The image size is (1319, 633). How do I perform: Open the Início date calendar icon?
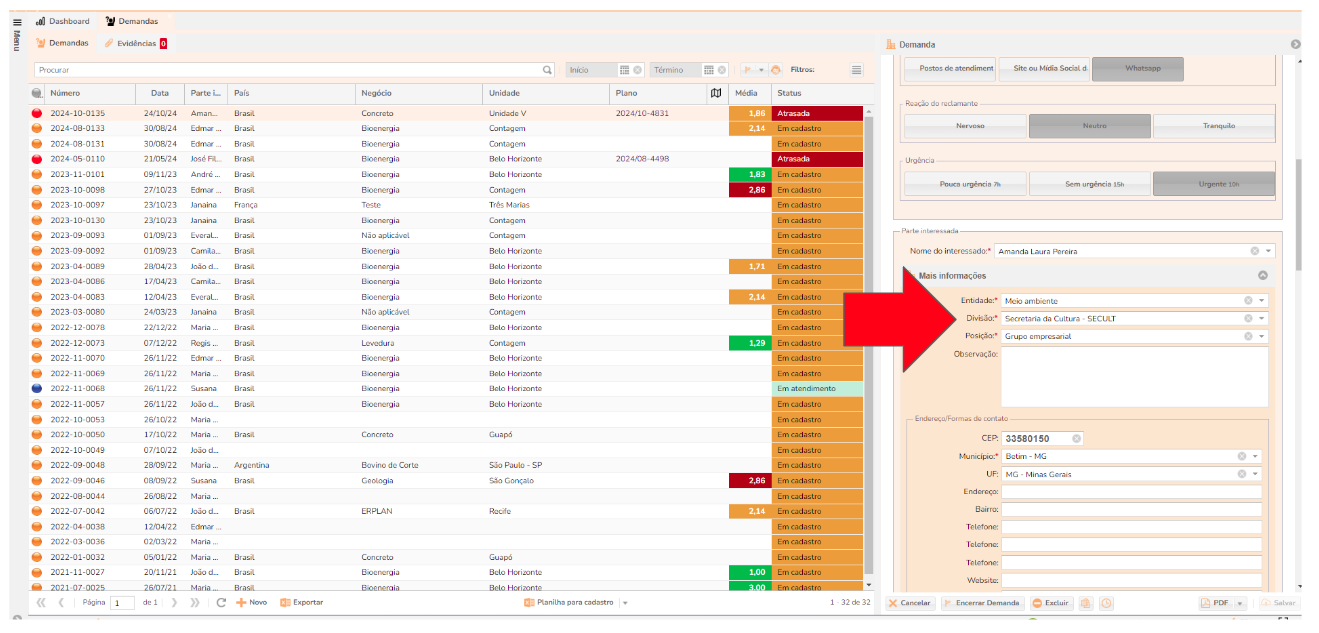click(x=624, y=70)
